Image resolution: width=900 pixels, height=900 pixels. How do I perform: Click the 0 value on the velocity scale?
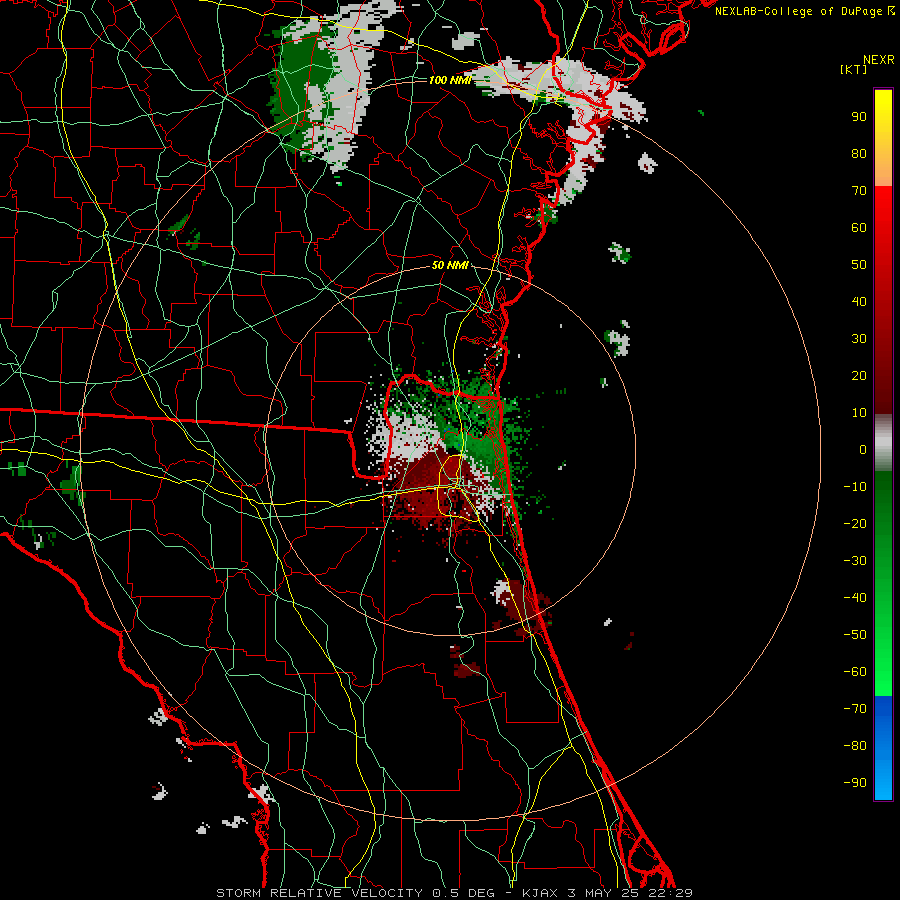pos(863,450)
